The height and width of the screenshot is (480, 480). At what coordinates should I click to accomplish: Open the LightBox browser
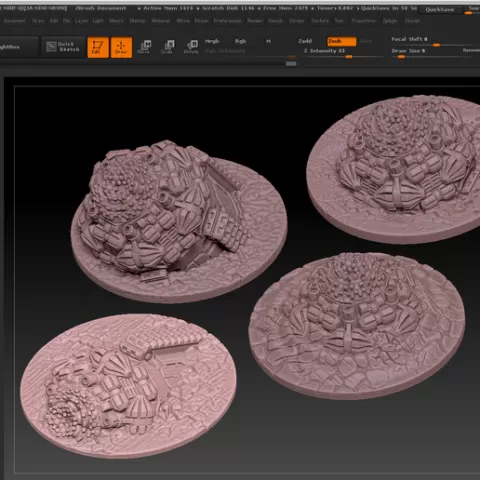[x=18, y=47]
